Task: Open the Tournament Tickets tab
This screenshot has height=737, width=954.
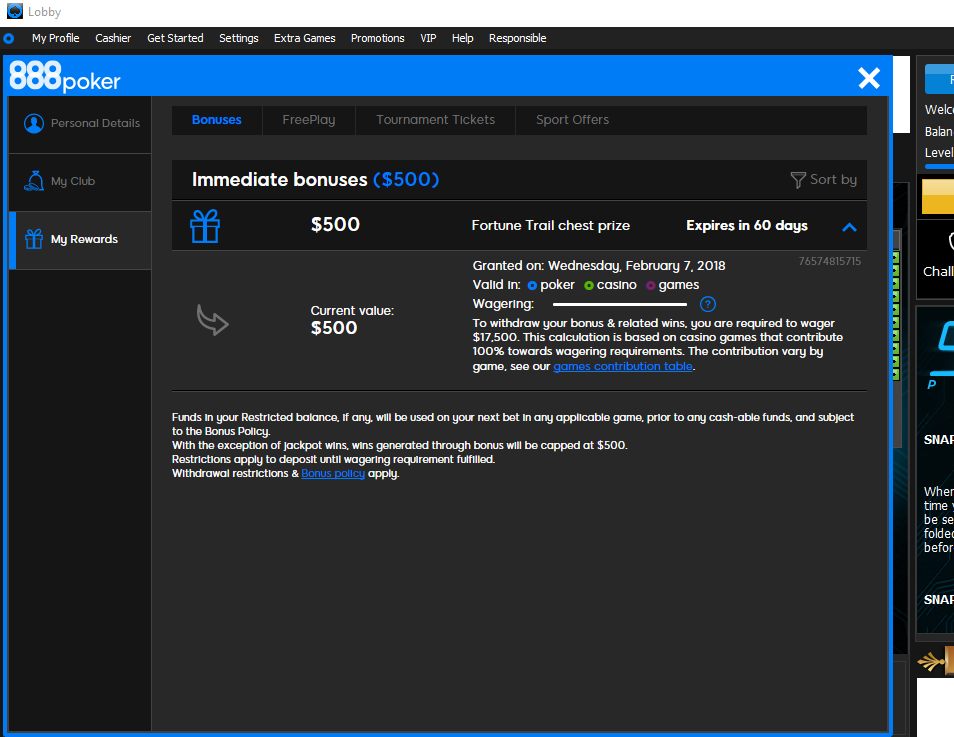Action: pos(436,120)
